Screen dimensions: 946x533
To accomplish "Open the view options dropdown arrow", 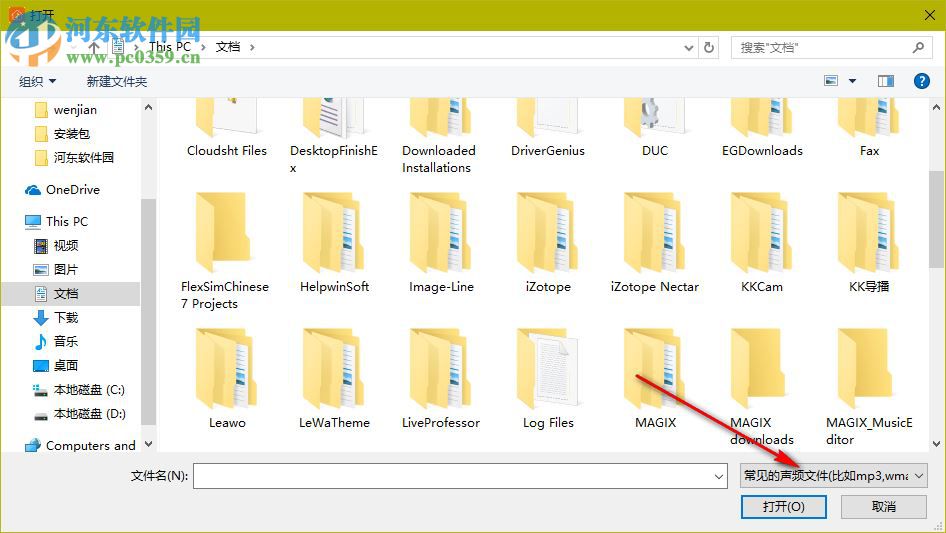I will pos(852,81).
